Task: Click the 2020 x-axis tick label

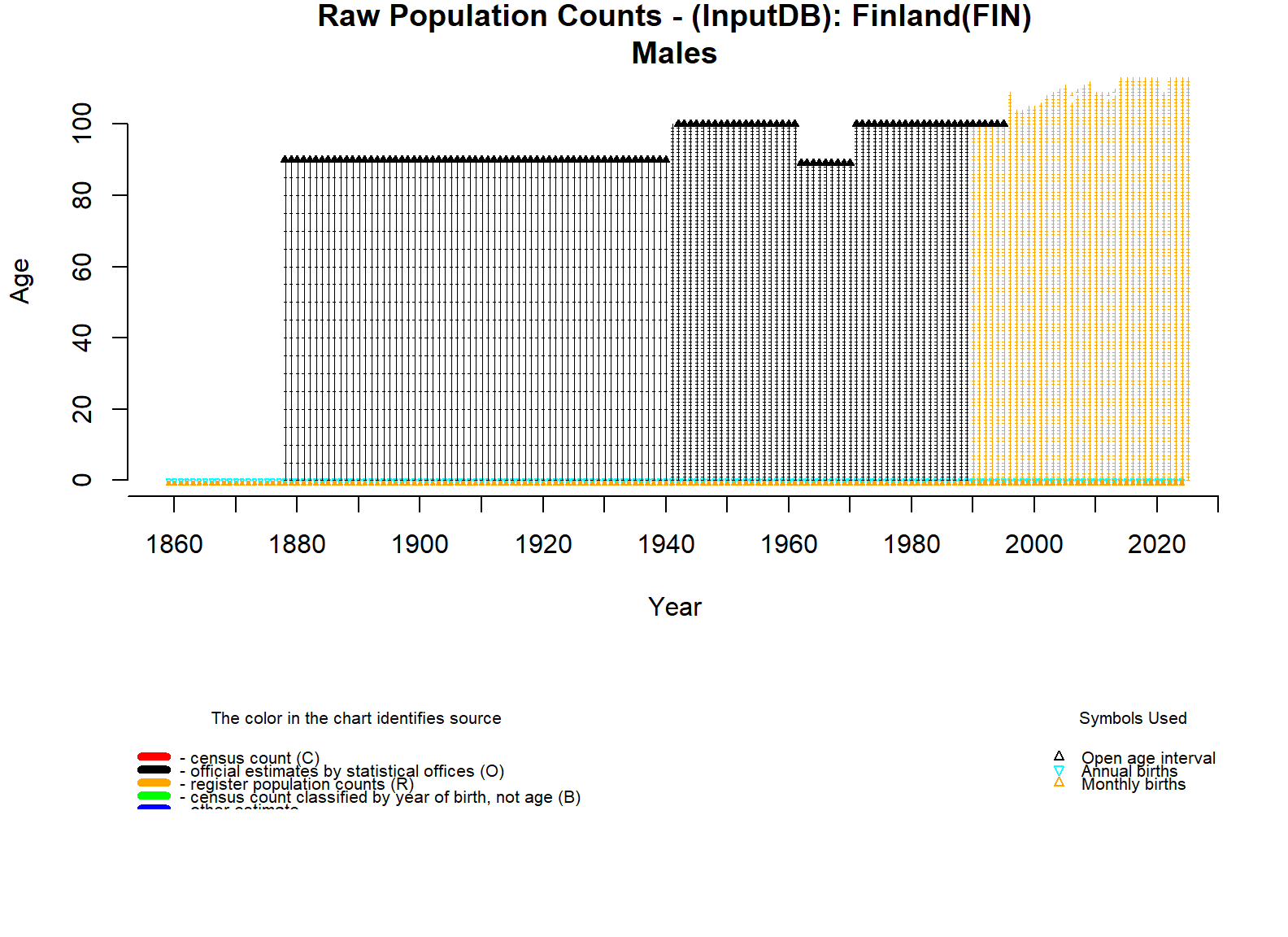Action: [x=1157, y=544]
